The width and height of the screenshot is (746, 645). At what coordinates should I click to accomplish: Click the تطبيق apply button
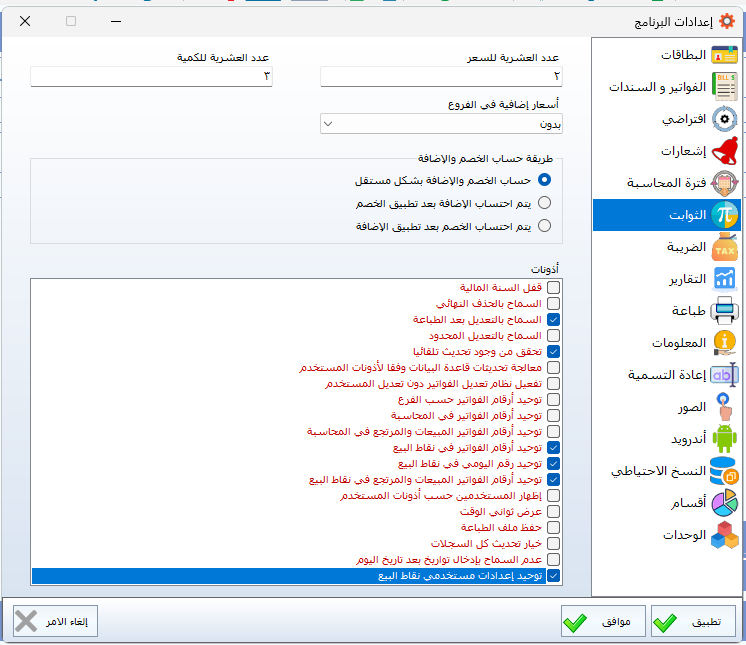[x=694, y=622]
